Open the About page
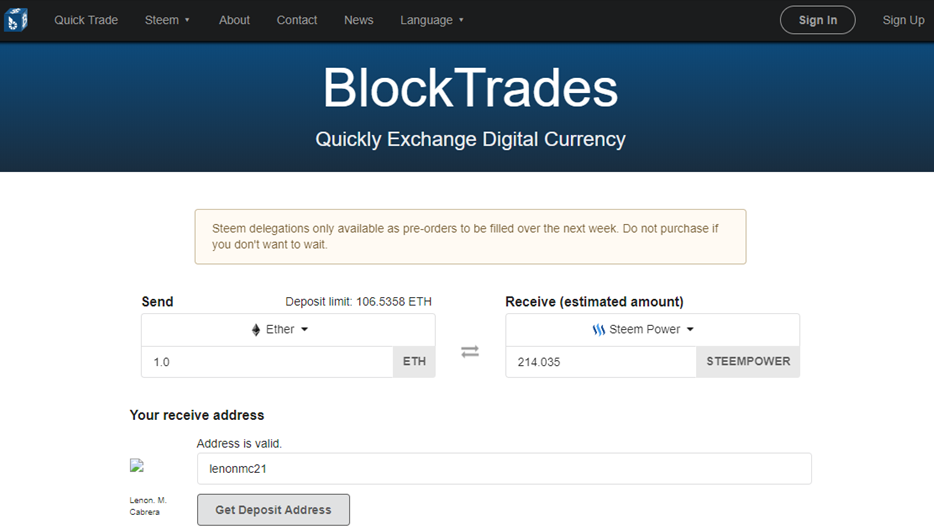 pyautogui.click(x=235, y=20)
